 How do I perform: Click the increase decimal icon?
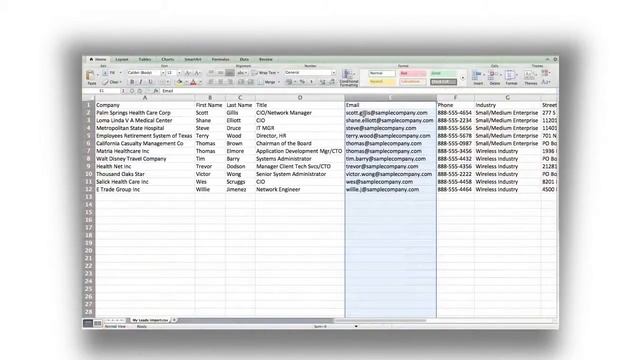coord(322,82)
